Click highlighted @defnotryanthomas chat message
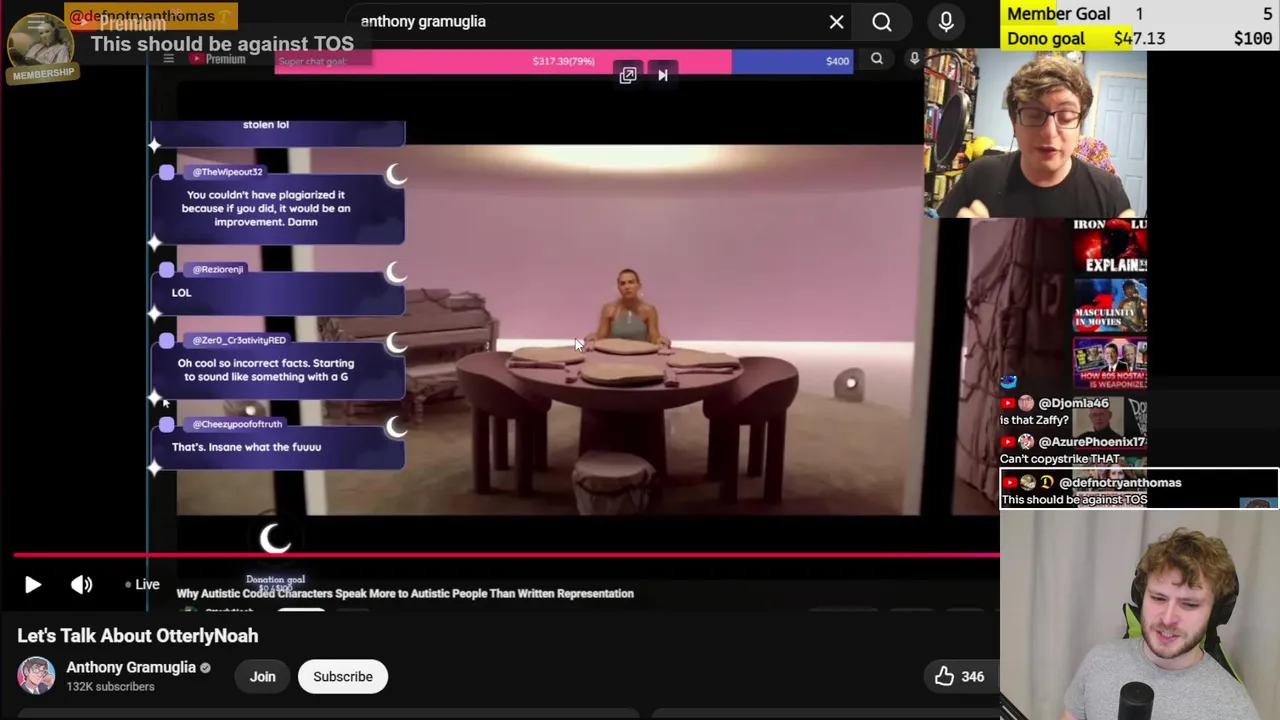This screenshot has height=720, width=1280. [1138, 490]
